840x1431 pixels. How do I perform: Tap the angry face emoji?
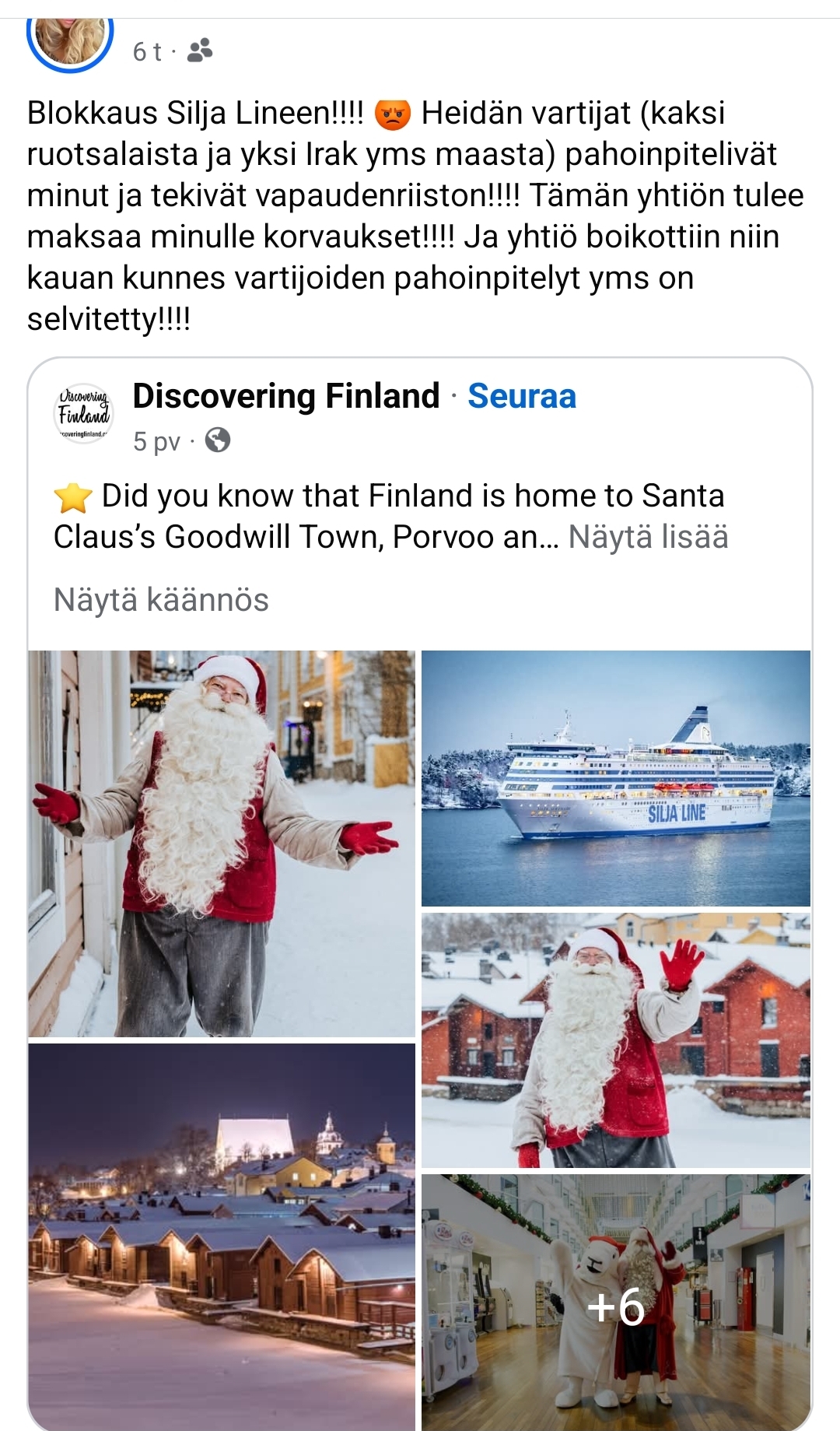[392, 114]
